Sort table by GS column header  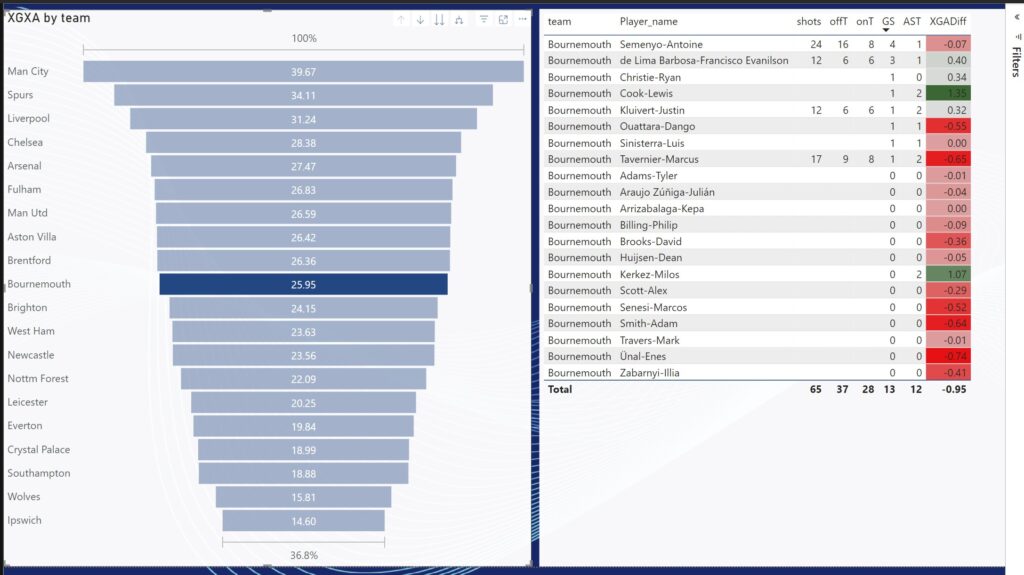[888, 22]
